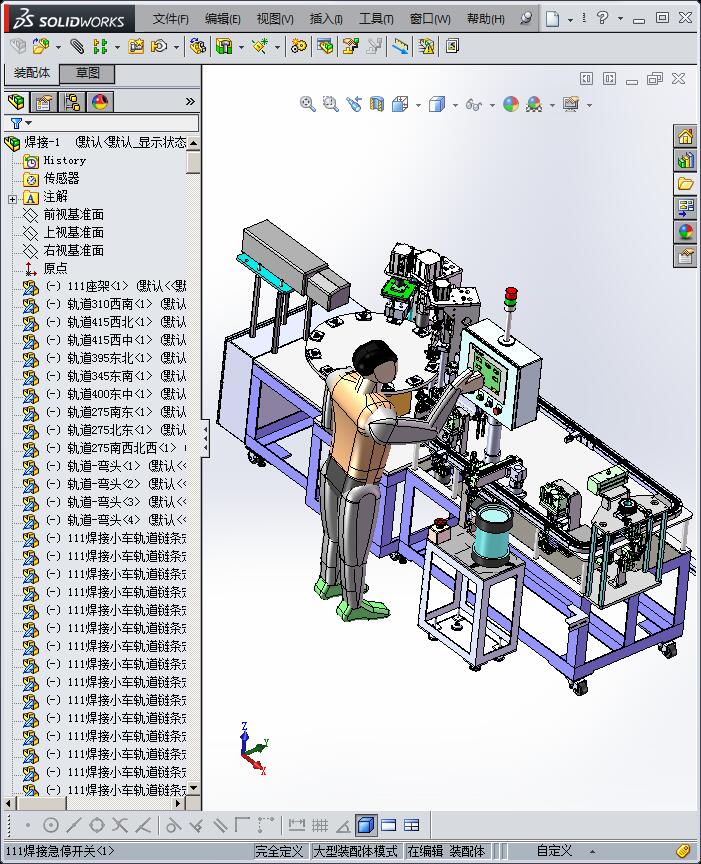Screen dimensions: 701x864
Task: Click the Interference Detection icon
Action: point(401,46)
